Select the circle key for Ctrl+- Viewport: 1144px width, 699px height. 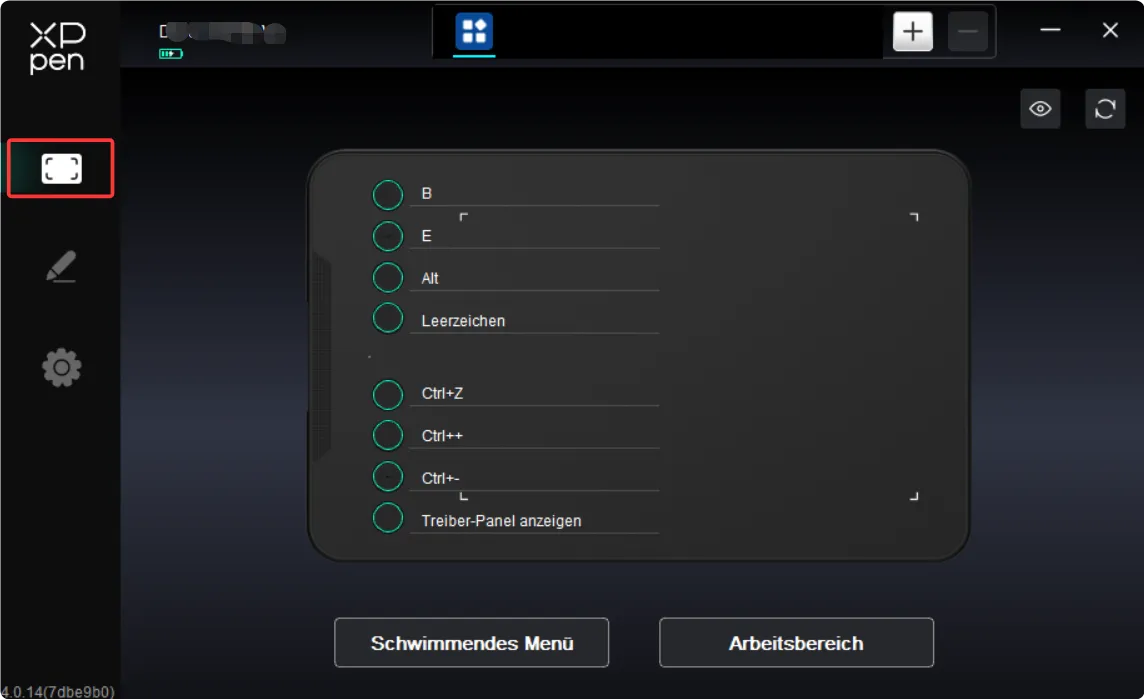click(387, 476)
